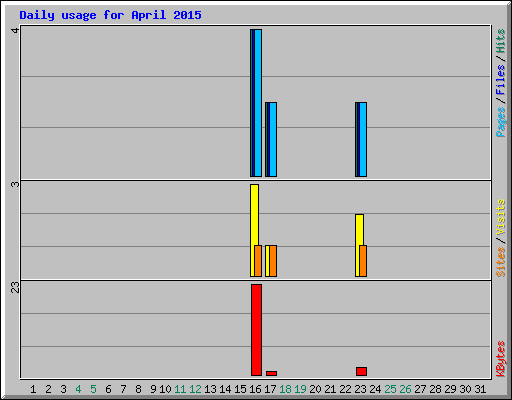Click day "27" on the x-axis
Screen dimensions: 512x400
pyautogui.click(x=420, y=389)
